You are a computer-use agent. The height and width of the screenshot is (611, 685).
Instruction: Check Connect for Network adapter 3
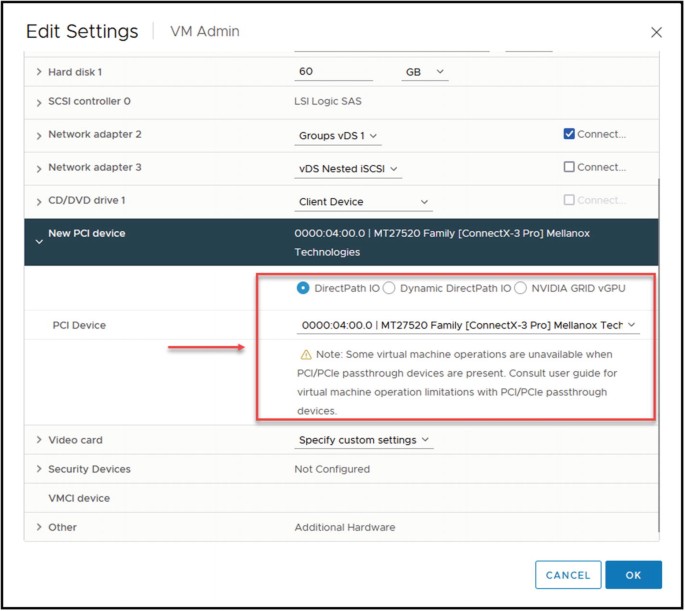(569, 167)
